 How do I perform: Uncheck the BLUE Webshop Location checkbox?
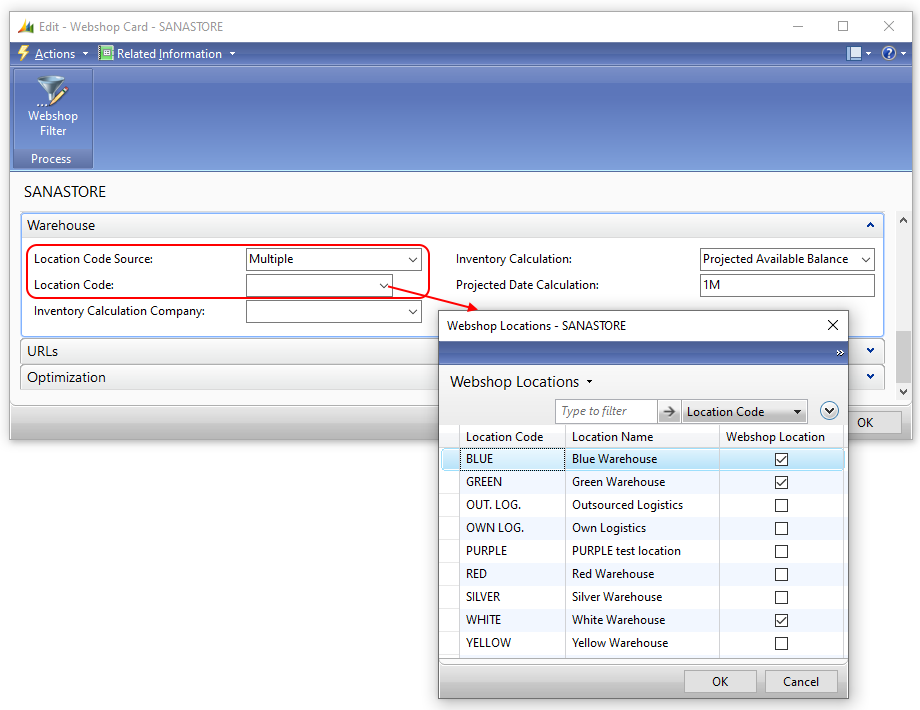click(x=781, y=459)
